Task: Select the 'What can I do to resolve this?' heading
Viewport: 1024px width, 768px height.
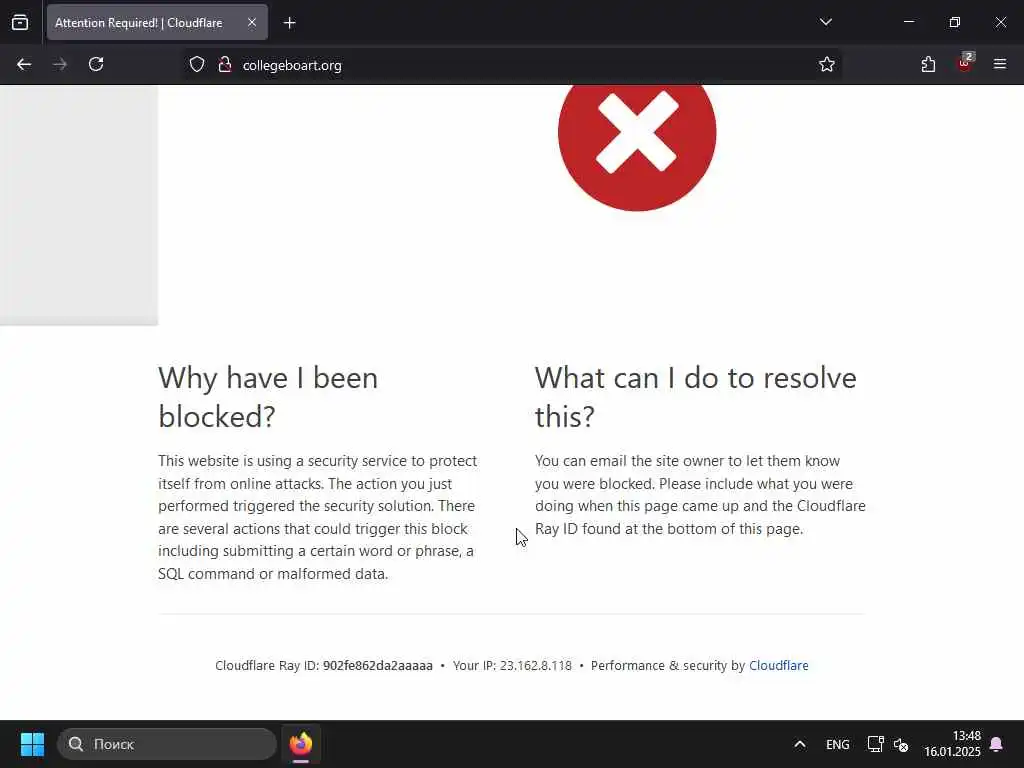Action: point(696,397)
